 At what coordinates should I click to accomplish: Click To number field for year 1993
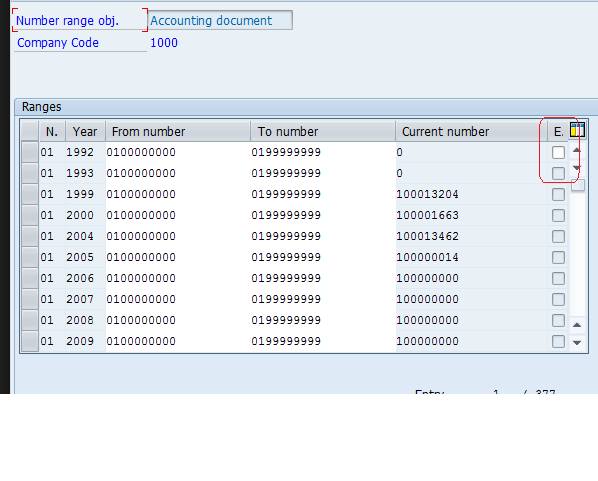point(323,173)
